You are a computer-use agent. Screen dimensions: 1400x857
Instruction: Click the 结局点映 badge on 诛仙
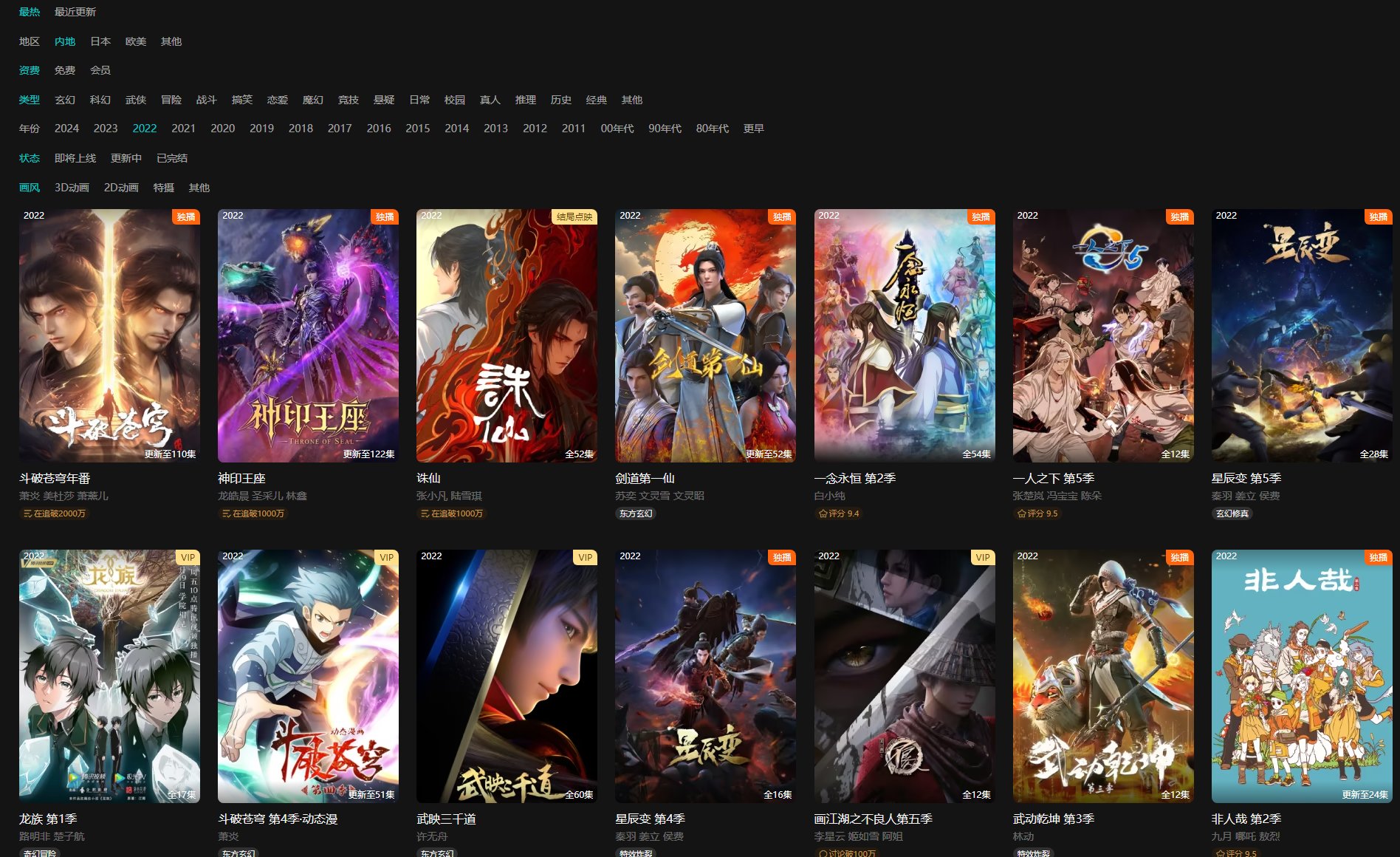(x=574, y=216)
